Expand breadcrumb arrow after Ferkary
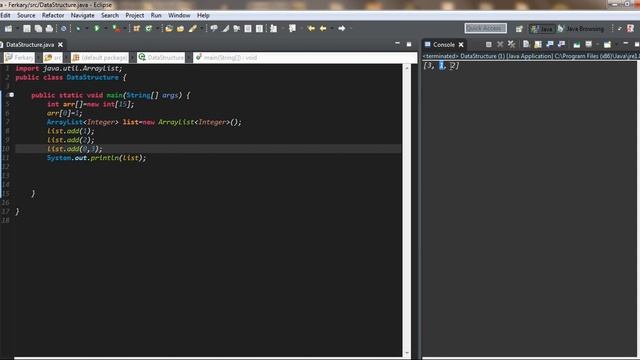Viewport: 640px width, 360px height. (39, 58)
